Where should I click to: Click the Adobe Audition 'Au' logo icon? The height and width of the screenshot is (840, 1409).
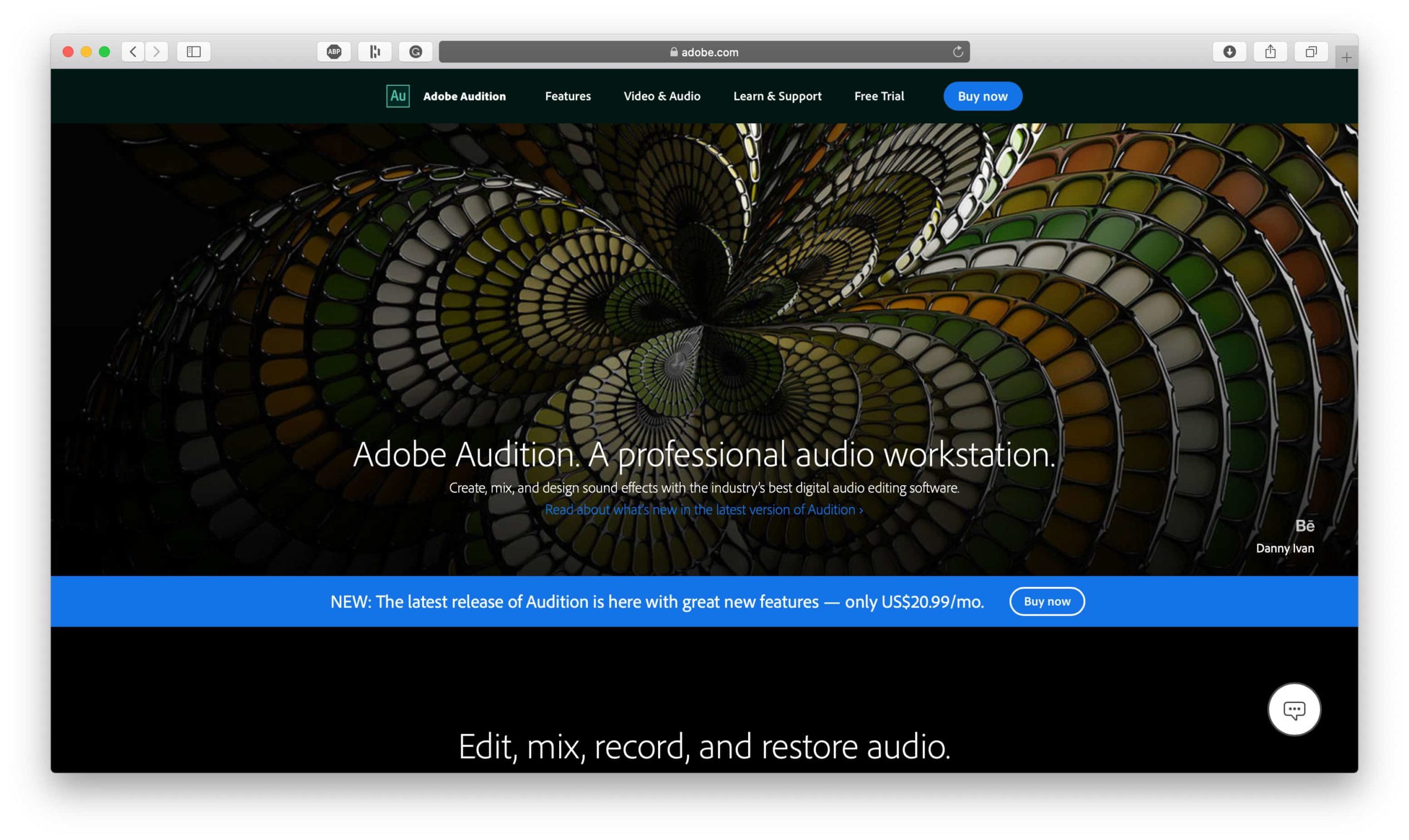pyautogui.click(x=397, y=95)
